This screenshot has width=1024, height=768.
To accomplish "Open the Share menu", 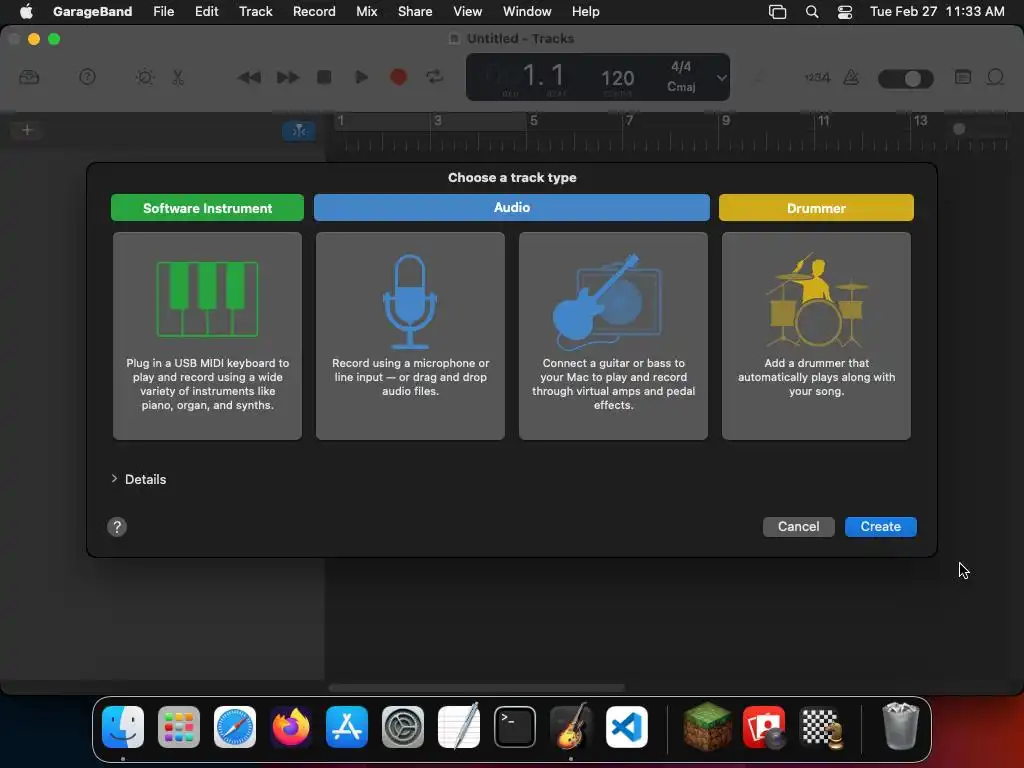I will pos(415,11).
